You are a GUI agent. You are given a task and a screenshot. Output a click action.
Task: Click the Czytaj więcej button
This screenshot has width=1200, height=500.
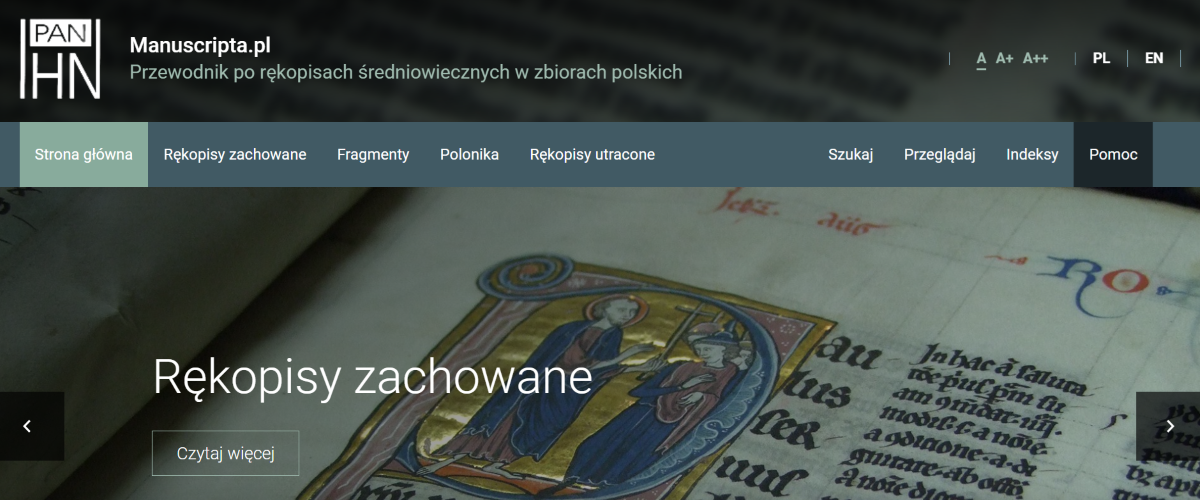point(225,453)
